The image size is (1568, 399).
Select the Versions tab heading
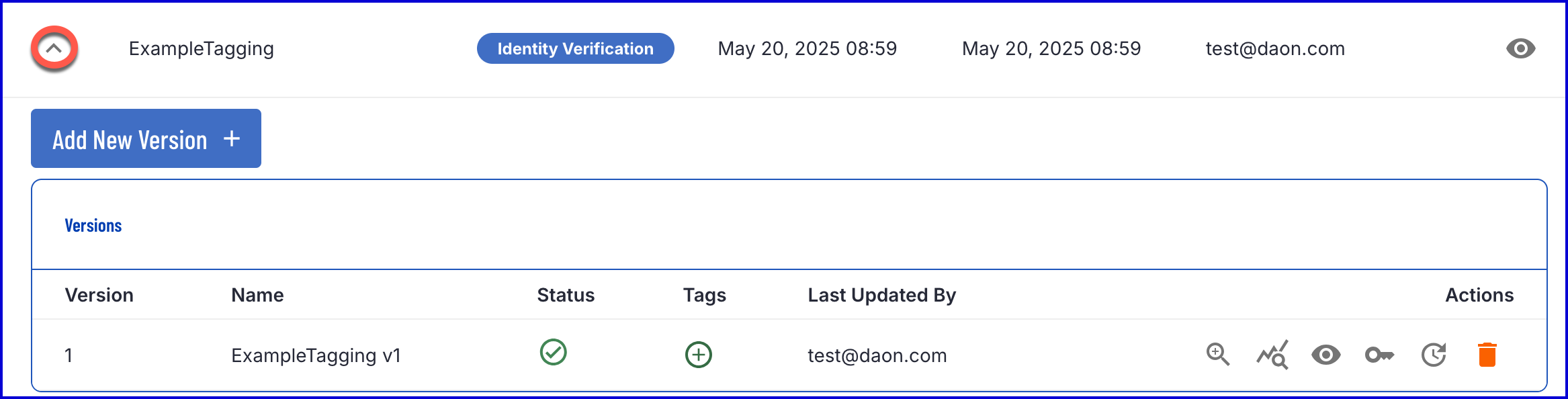(x=93, y=226)
